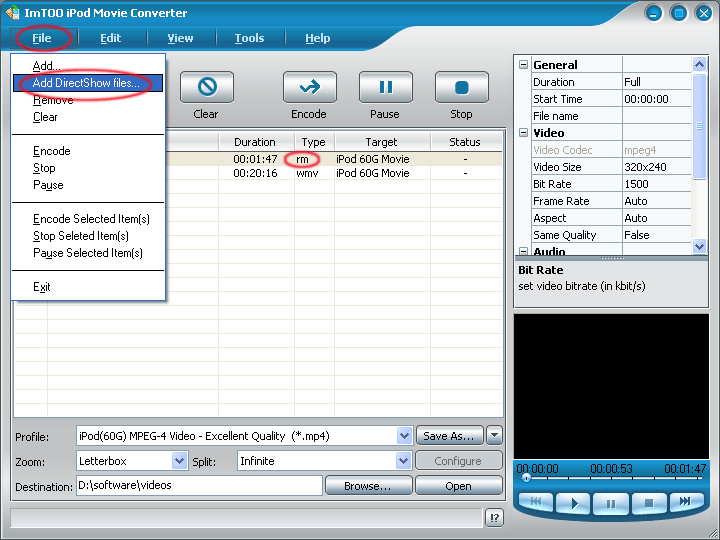
Task: Collapse the General property group
Action: (523, 64)
